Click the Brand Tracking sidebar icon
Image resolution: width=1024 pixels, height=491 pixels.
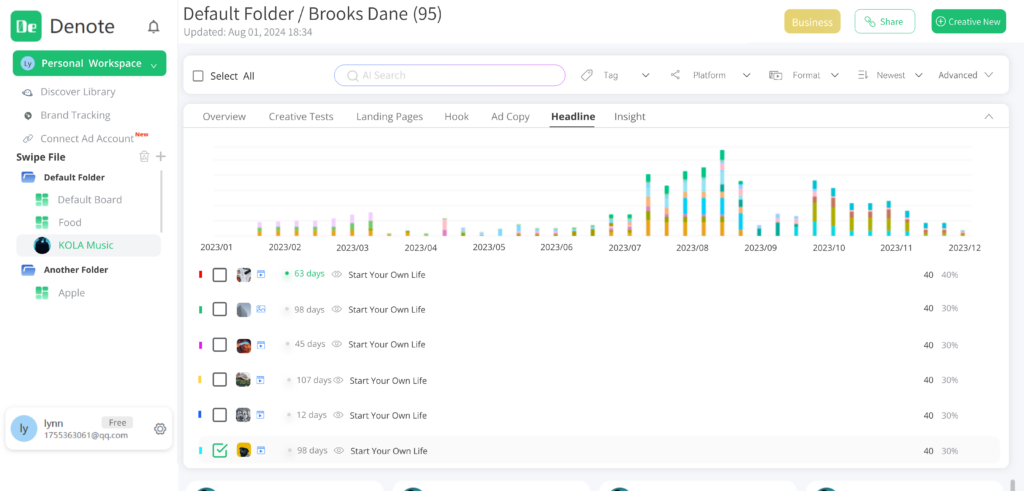[27, 115]
